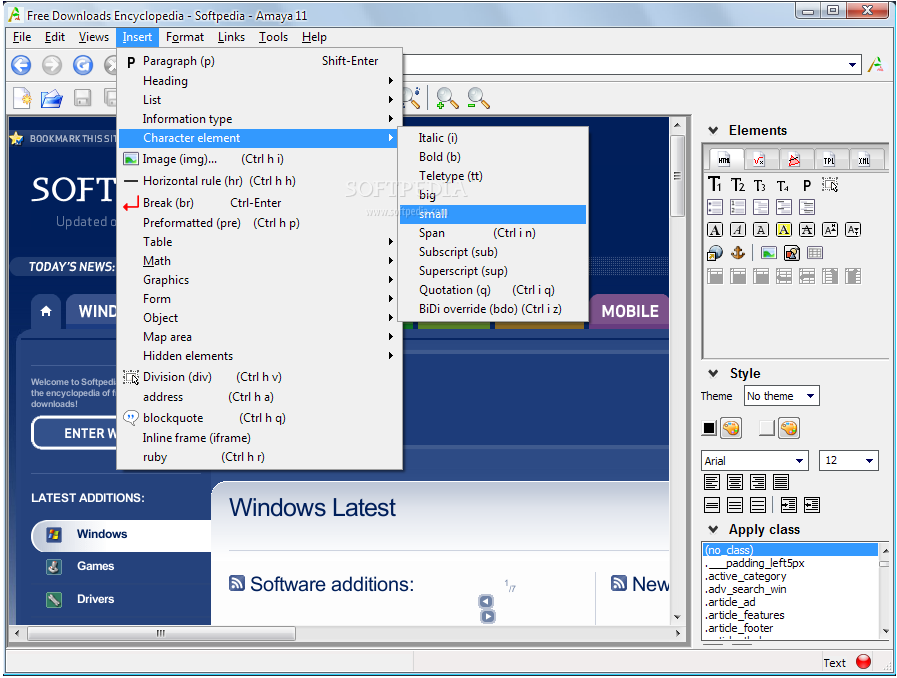The height and width of the screenshot is (678, 897).
Task: Open a document with the folder icon
Action: tap(52, 98)
